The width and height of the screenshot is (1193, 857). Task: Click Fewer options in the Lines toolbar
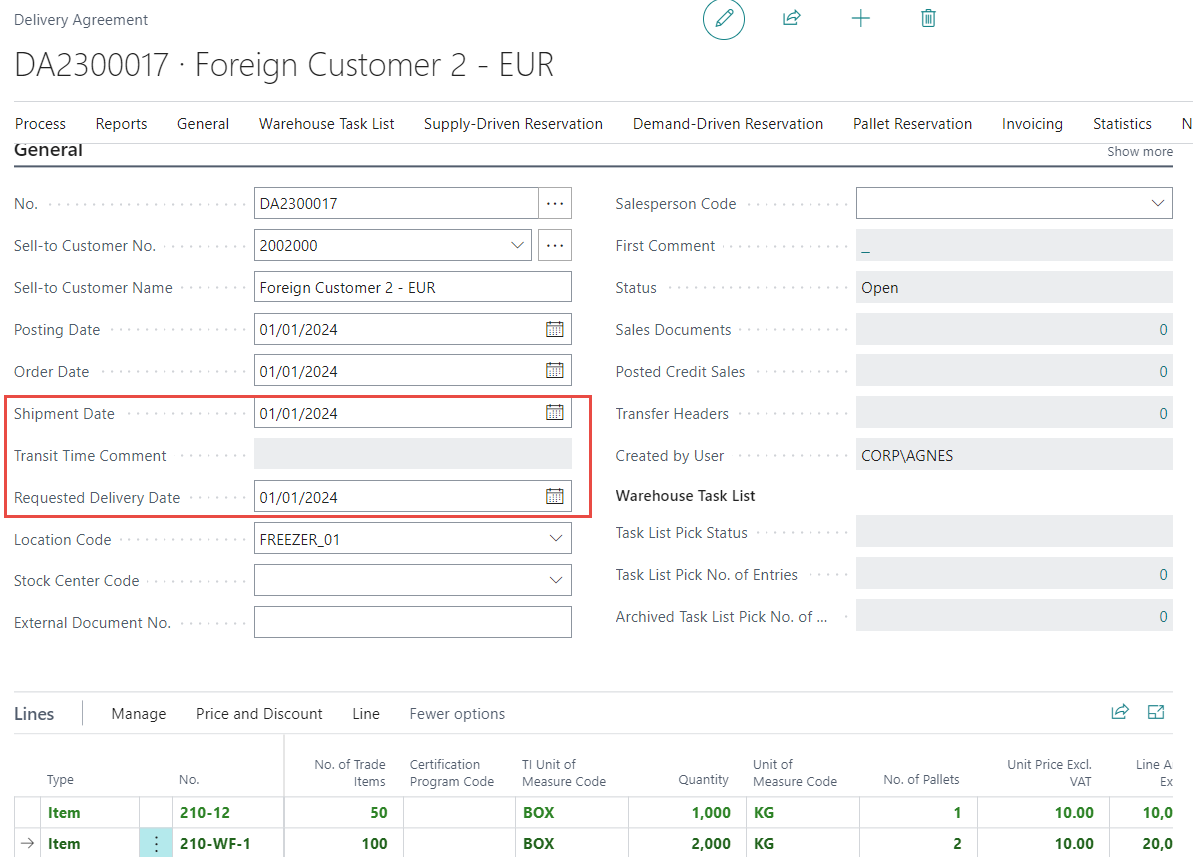457,714
